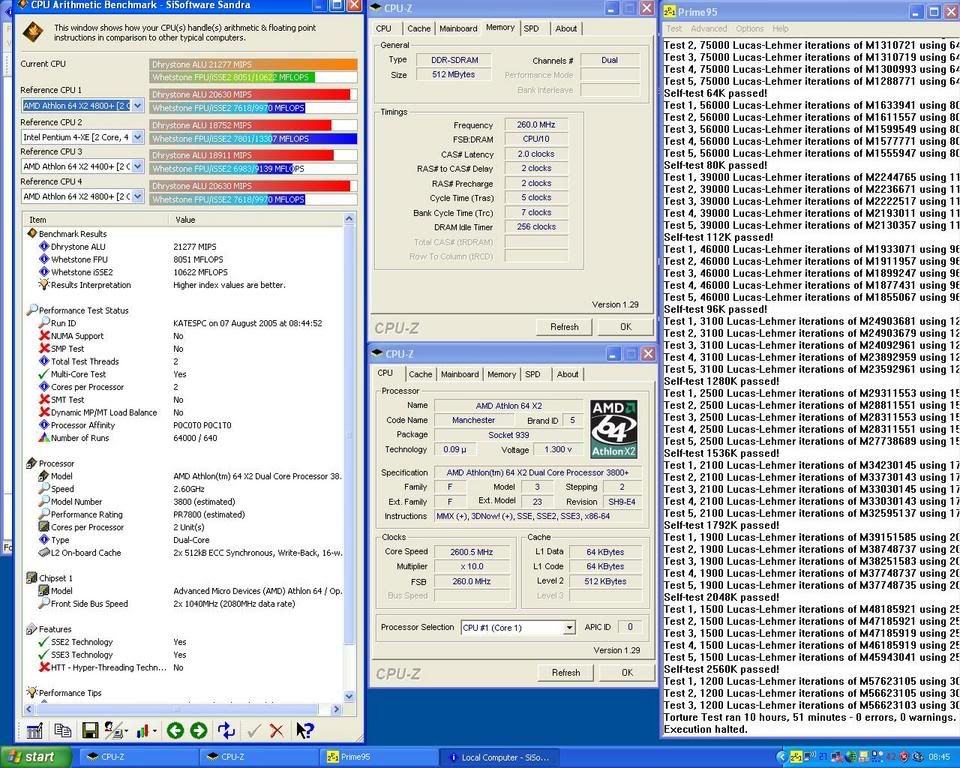Open the Processor Selection dropdown in CPU-Z
Viewport: 960px width, 768px height.
(569, 627)
